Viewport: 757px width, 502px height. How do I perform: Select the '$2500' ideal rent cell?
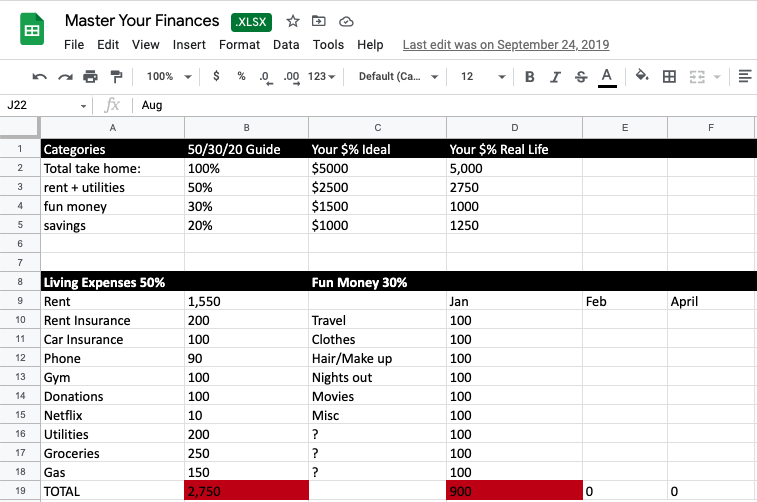click(378, 187)
